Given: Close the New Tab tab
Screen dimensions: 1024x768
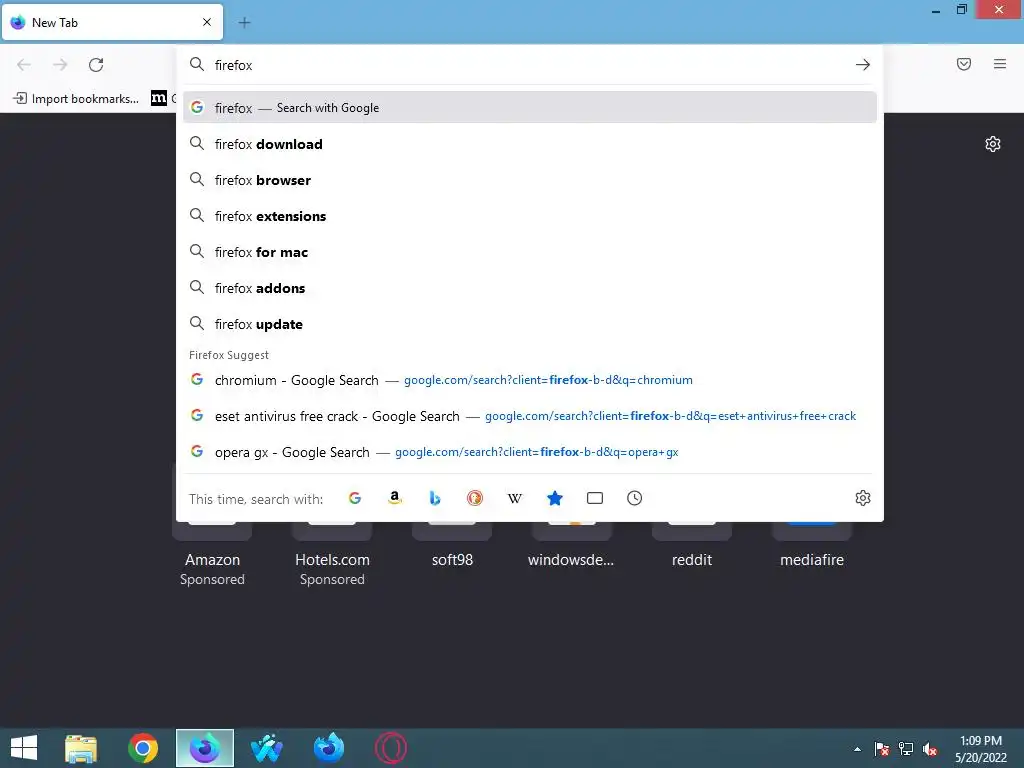Looking at the screenshot, I should coord(207,22).
